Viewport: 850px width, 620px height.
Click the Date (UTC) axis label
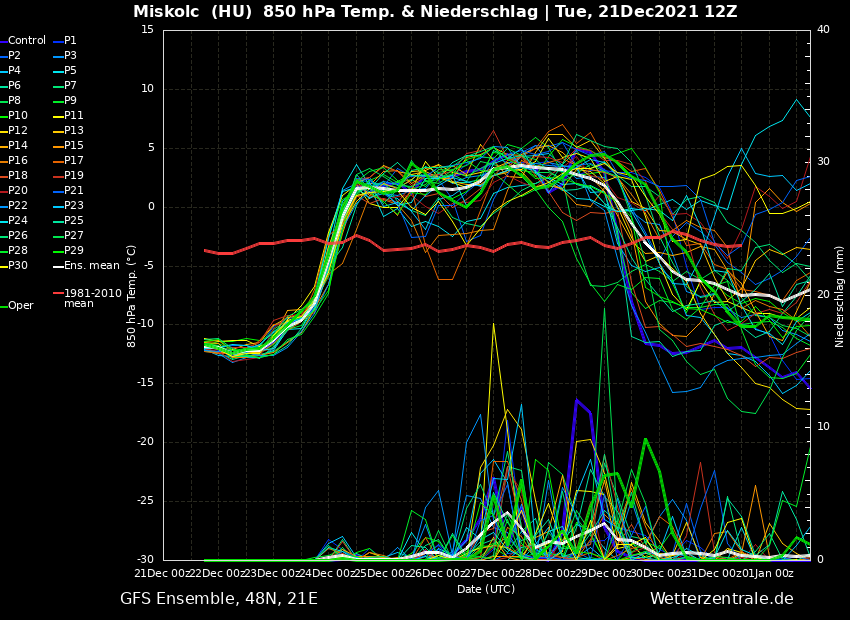(x=486, y=589)
